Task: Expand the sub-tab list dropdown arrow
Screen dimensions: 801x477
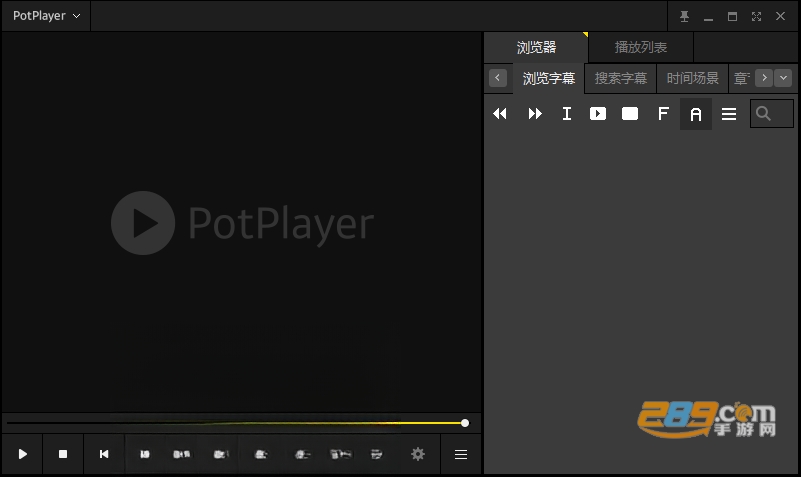Action: [783, 78]
